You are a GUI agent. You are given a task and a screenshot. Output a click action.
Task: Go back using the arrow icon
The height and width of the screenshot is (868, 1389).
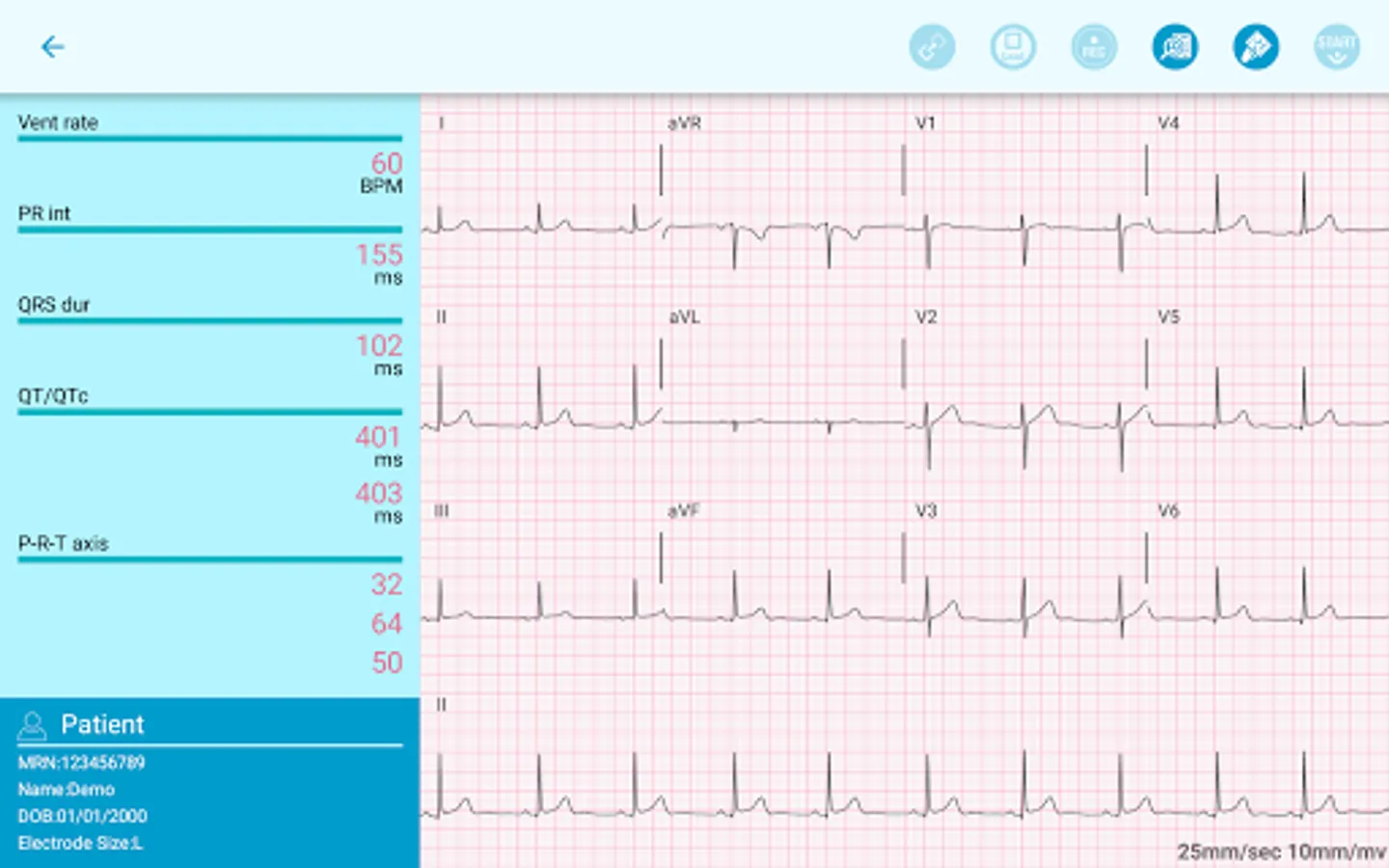tap(52, 46)
